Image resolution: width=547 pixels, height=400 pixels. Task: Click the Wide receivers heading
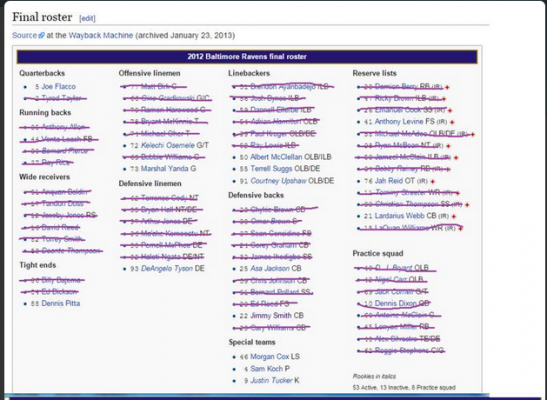[44, 177]
